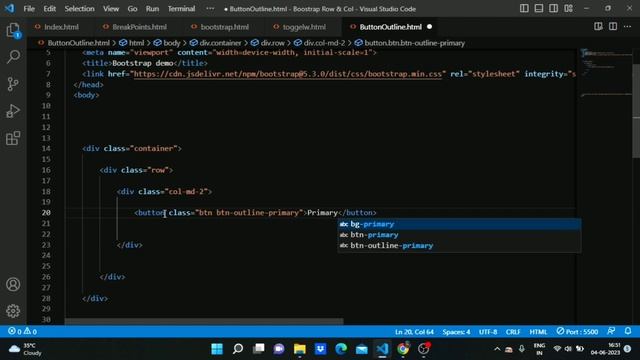Toggle secondary side bar layout icon
The image size is (640, 360).
click(553, 9)
